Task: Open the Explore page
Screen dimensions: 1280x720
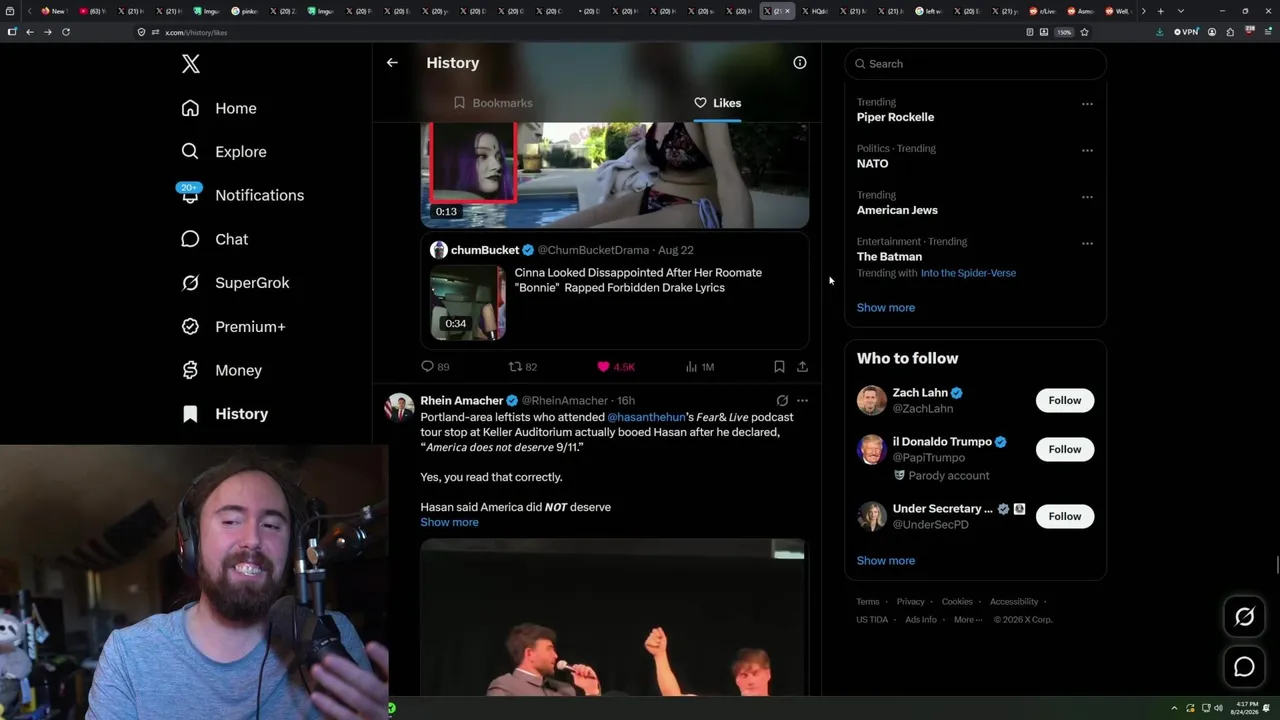Action: (224, 152)
